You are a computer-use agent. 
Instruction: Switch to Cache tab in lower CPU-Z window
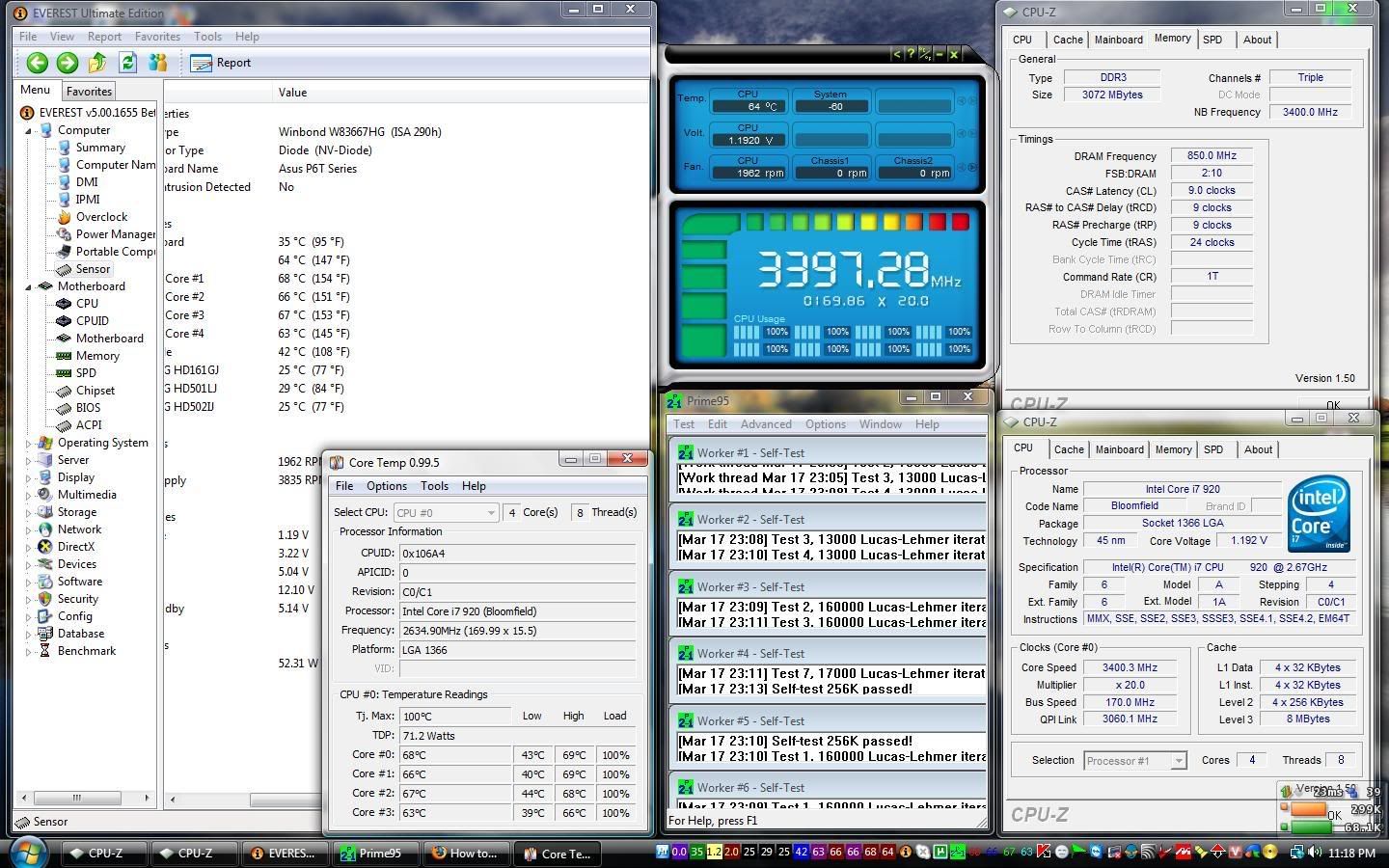(1069, 449)
